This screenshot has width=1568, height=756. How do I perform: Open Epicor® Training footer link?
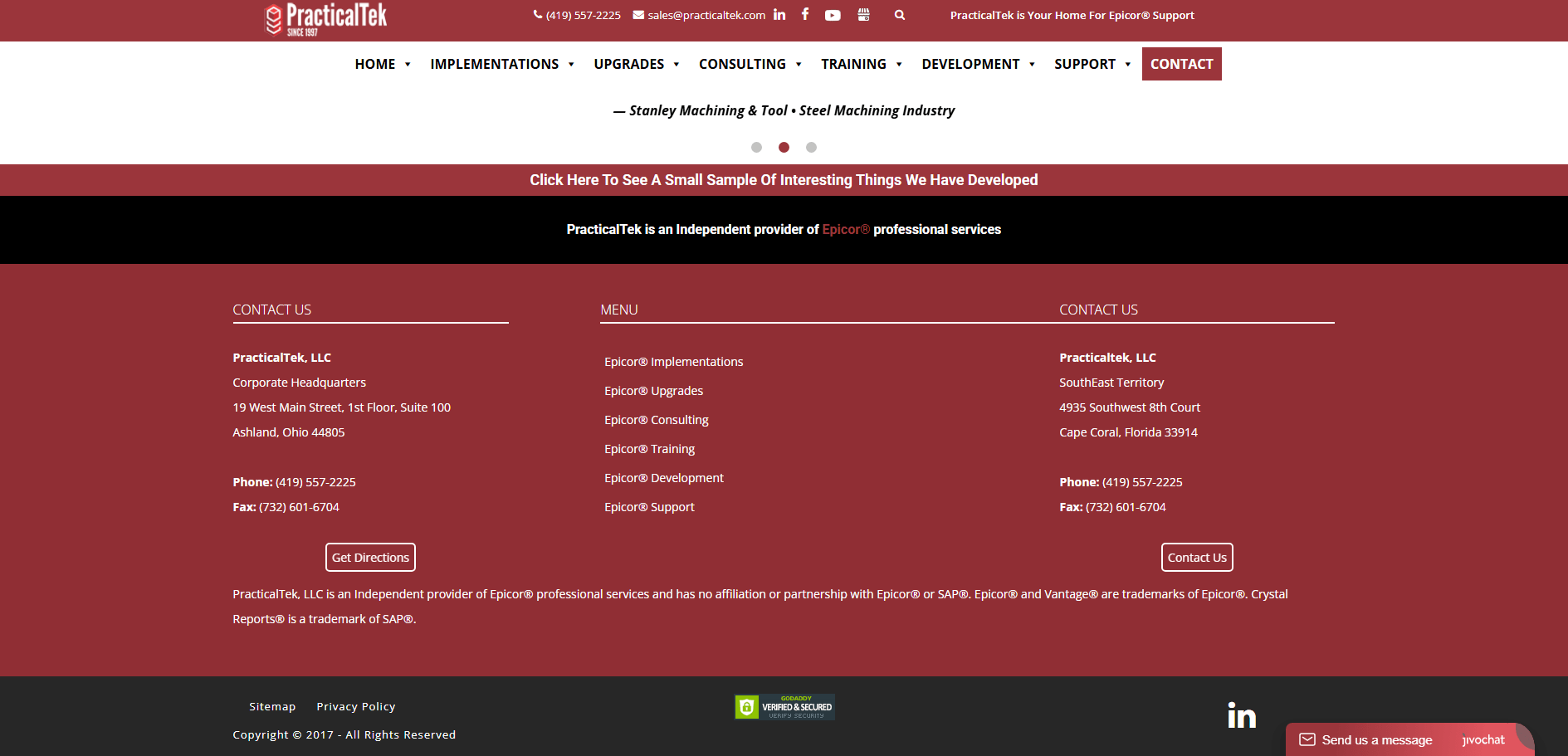(x=650, y=449)
